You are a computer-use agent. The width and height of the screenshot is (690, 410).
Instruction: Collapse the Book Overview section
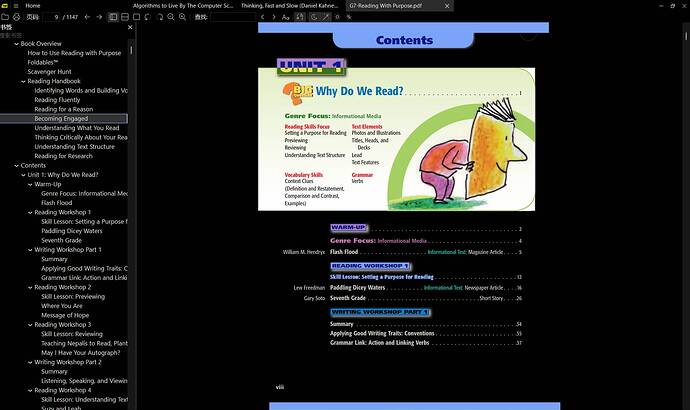click(16, 44)
